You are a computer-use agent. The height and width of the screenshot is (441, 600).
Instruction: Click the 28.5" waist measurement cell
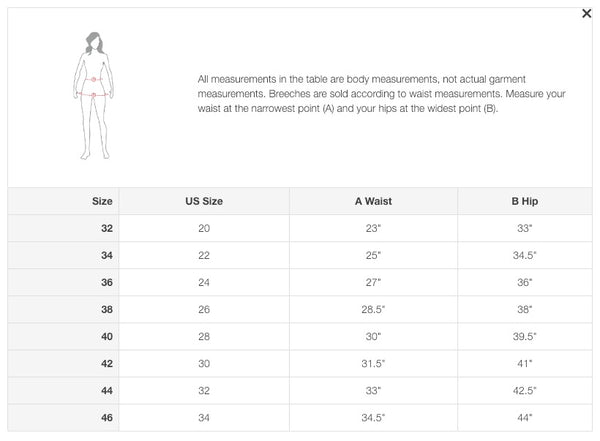(373, 309)
